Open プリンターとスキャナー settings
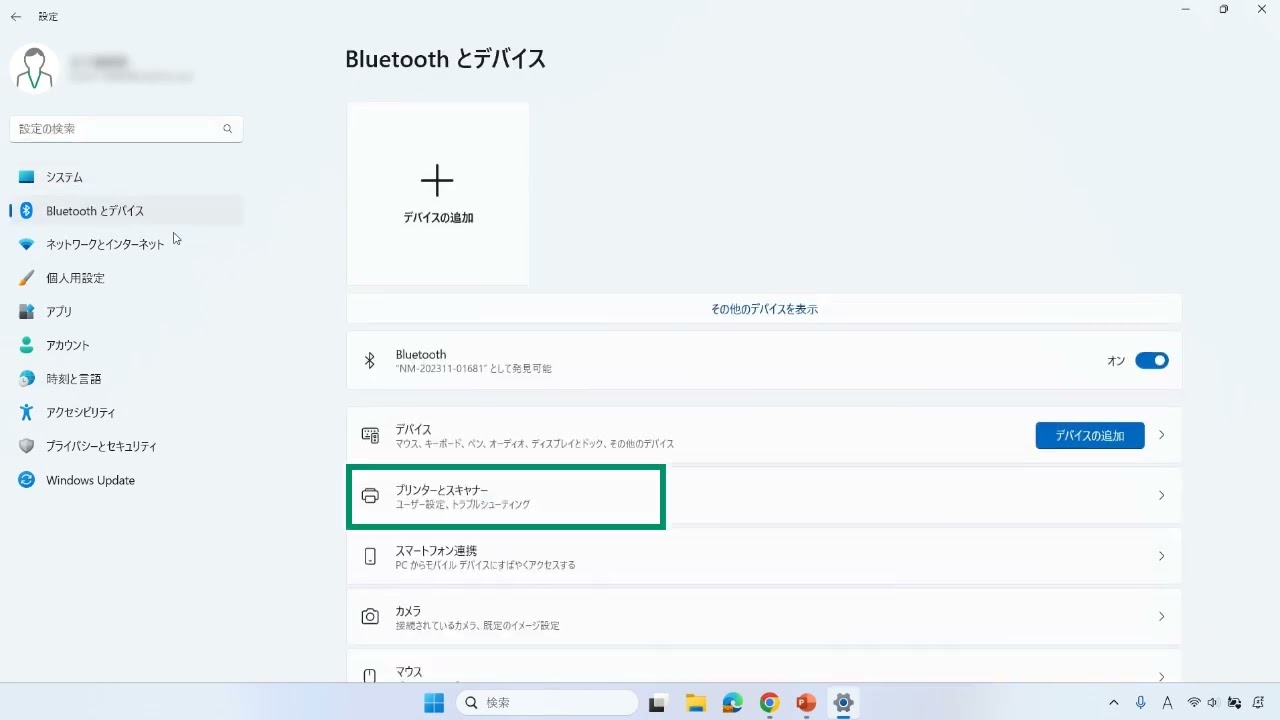Screen dimensions: 1280x720 pyautogui.click(x=764, y=496)
